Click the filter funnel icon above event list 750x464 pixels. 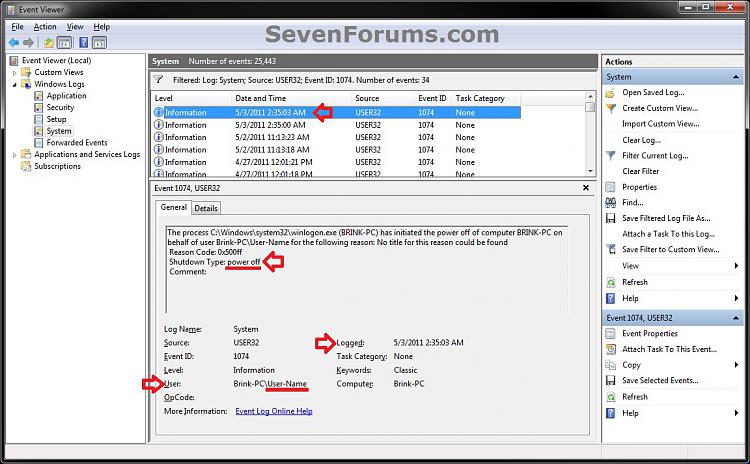(158, 80)
